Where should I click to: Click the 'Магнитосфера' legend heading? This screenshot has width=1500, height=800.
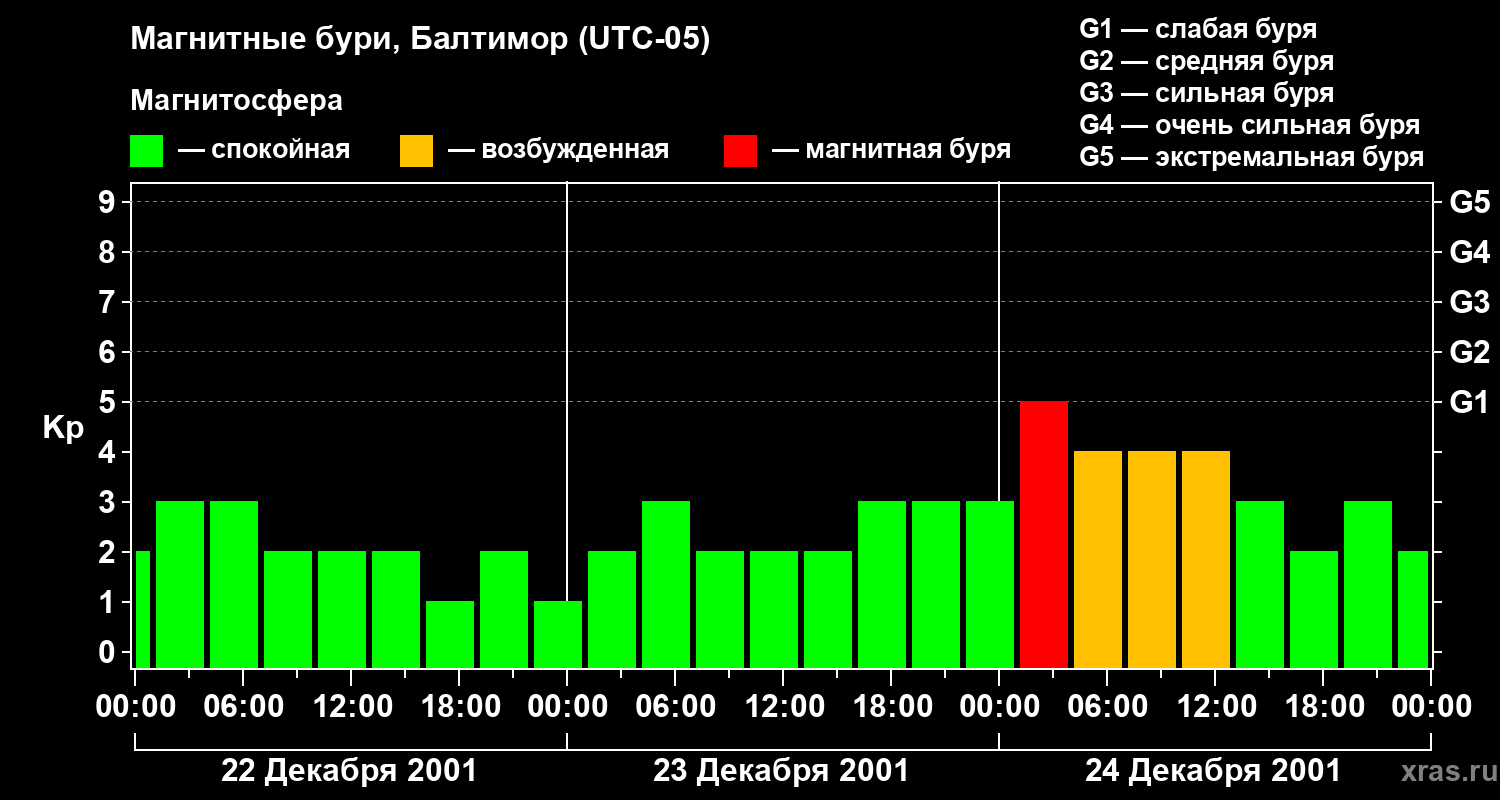click(237, 101)
